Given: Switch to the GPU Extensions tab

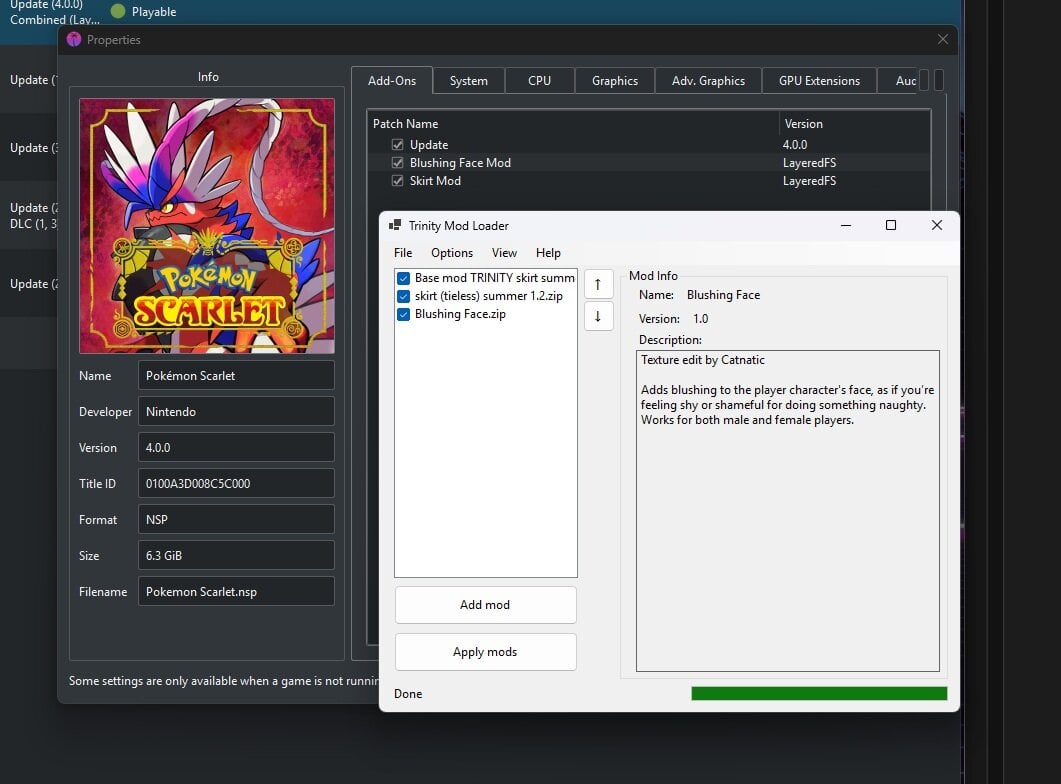Looking at the screenshot, I should (819, 80).
